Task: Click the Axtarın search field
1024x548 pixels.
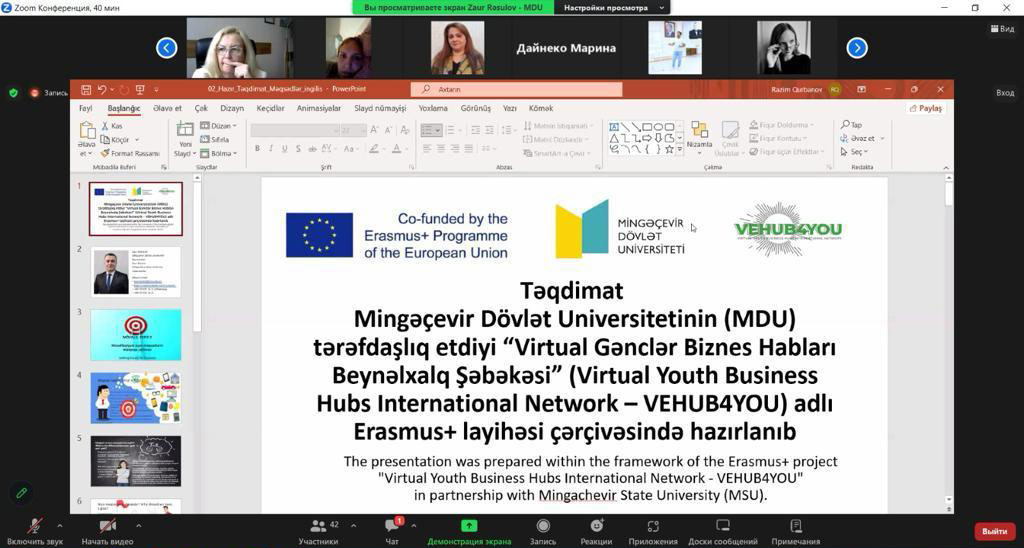Action: [x=516, y=89]
